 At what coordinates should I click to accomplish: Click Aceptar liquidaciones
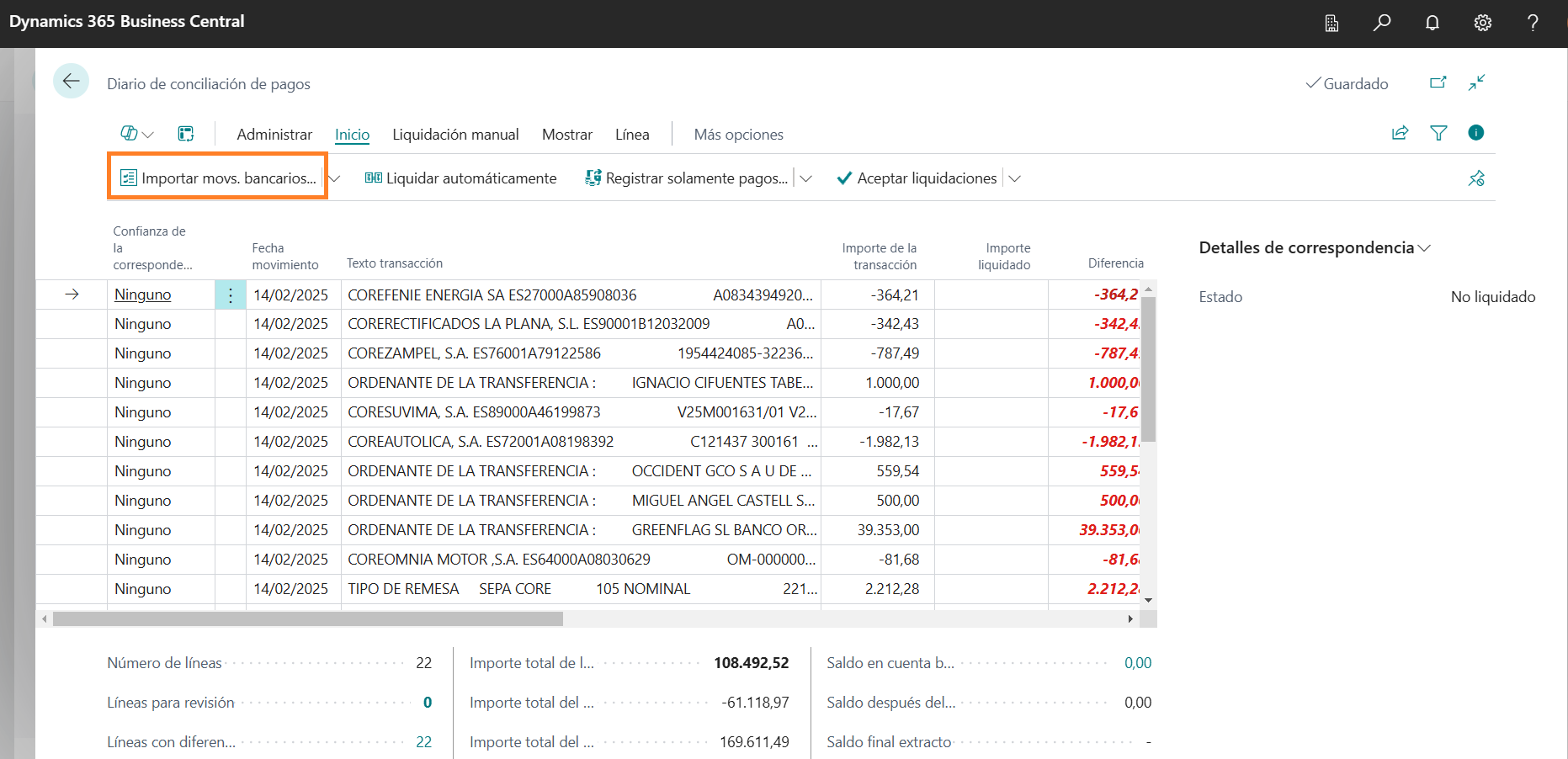pyautogui.click(x=917, y=178)
